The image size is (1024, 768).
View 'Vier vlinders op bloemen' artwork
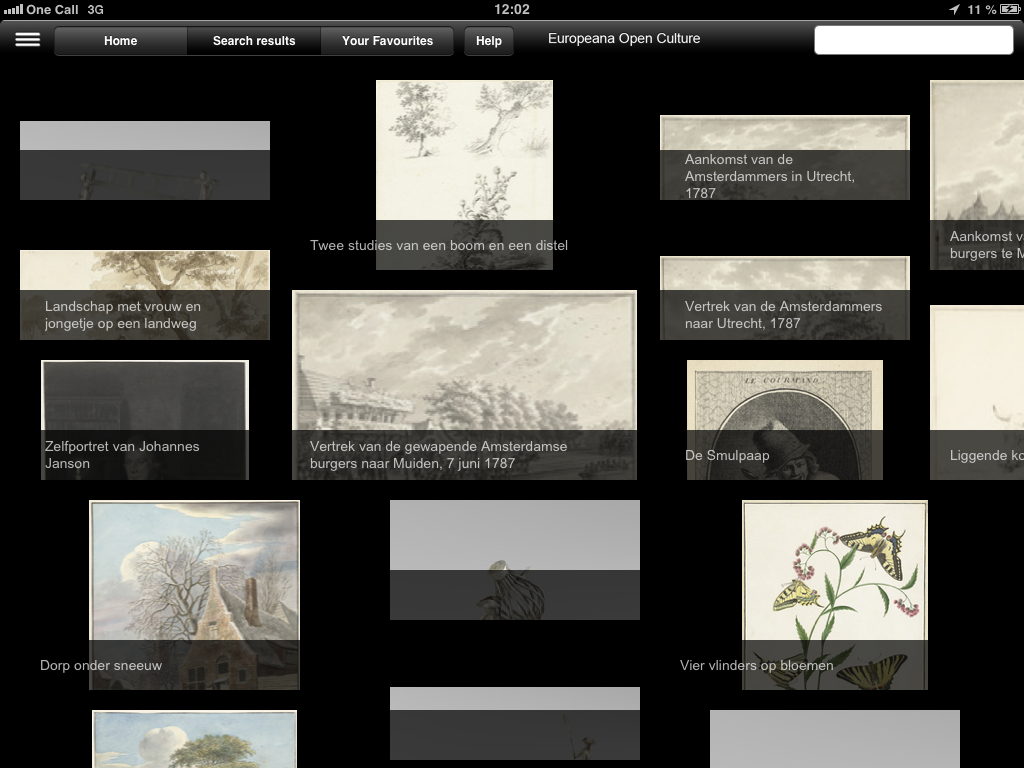(834, 594)
